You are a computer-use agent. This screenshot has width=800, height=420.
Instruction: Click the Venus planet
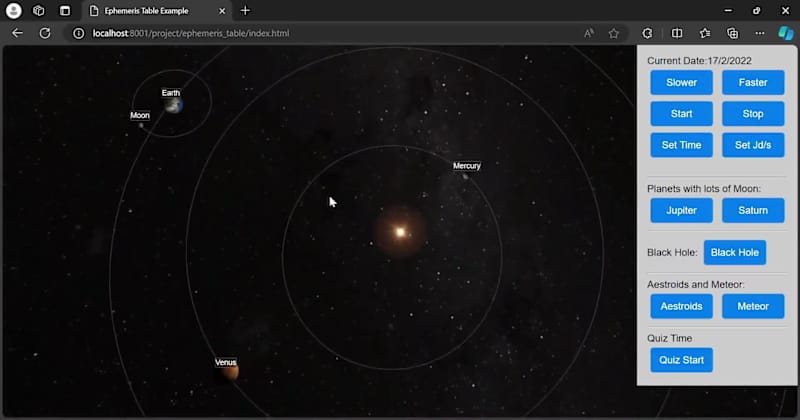230,372
